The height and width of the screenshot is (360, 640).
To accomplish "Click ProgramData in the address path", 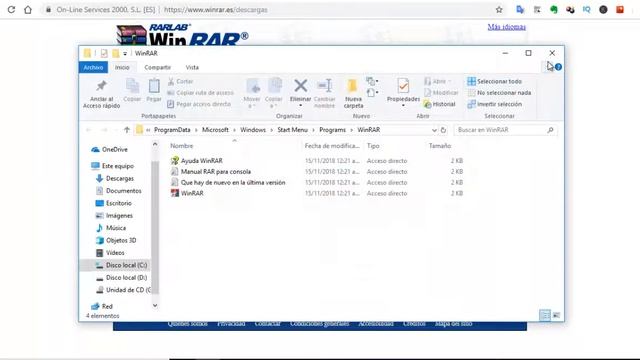I will pos(172,130).
